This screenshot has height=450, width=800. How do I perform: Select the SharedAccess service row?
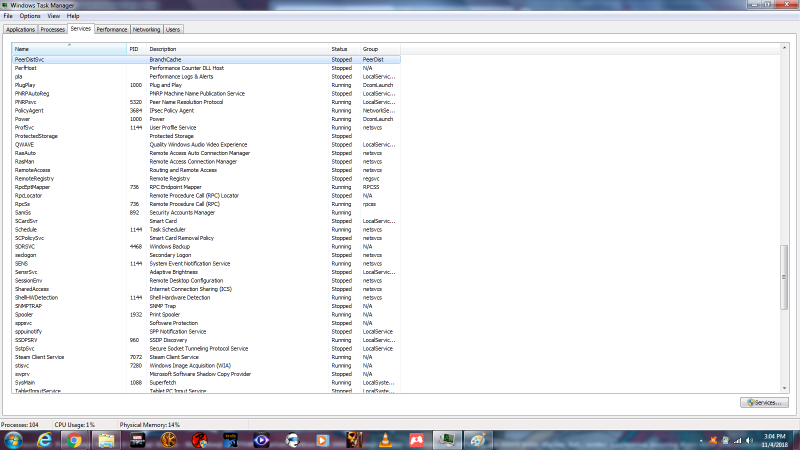[206, 289]
